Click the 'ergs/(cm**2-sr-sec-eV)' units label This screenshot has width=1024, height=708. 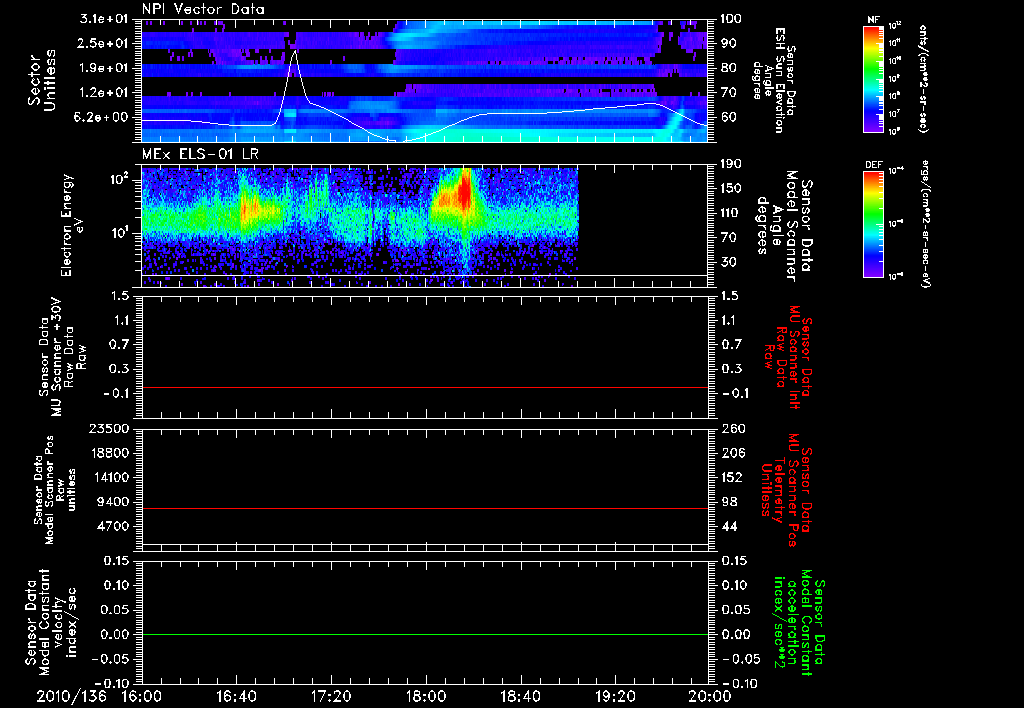(926, 224)
